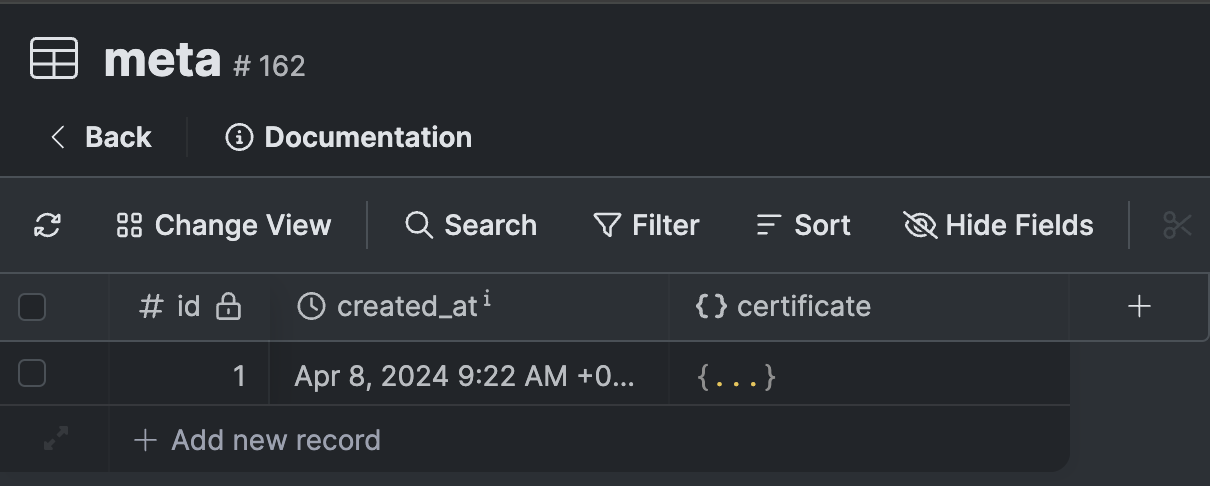The width and height of the screenshot is (1210, 486).
Task: Open the Filter options
Action: tap(645, 225)
